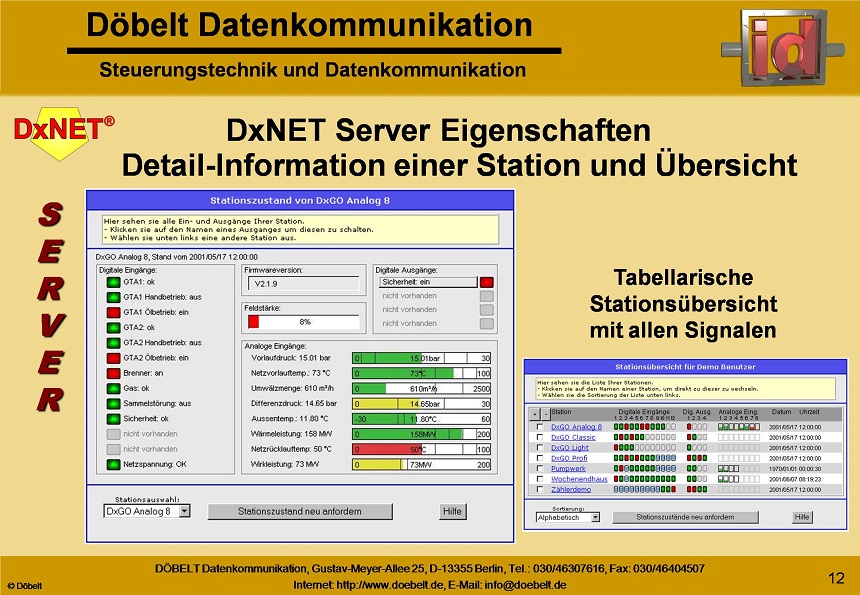
Task: Check the checkbox beside Pumpwerk
Action: tap(539, 467)
